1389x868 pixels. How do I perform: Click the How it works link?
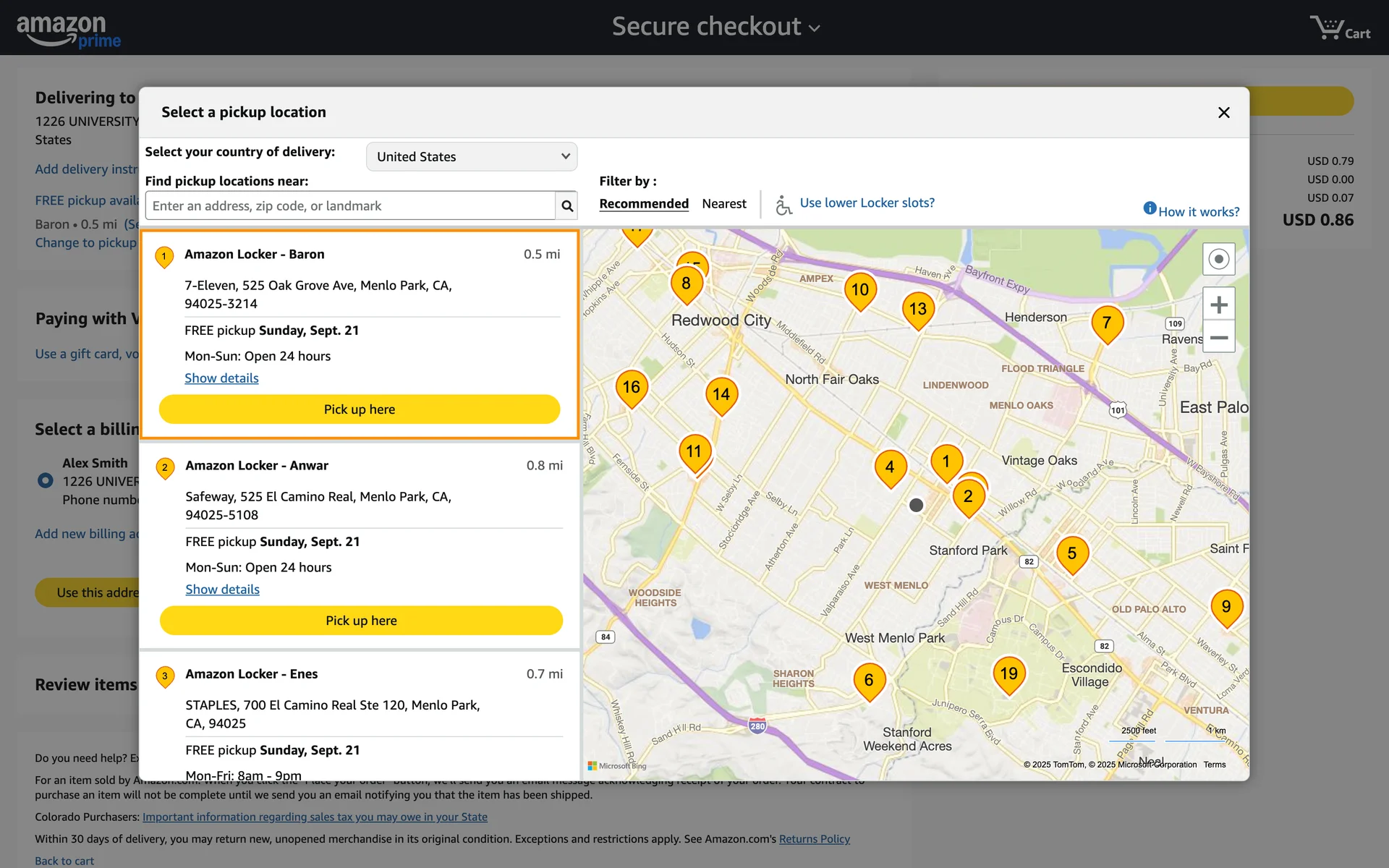(1198, 212)
